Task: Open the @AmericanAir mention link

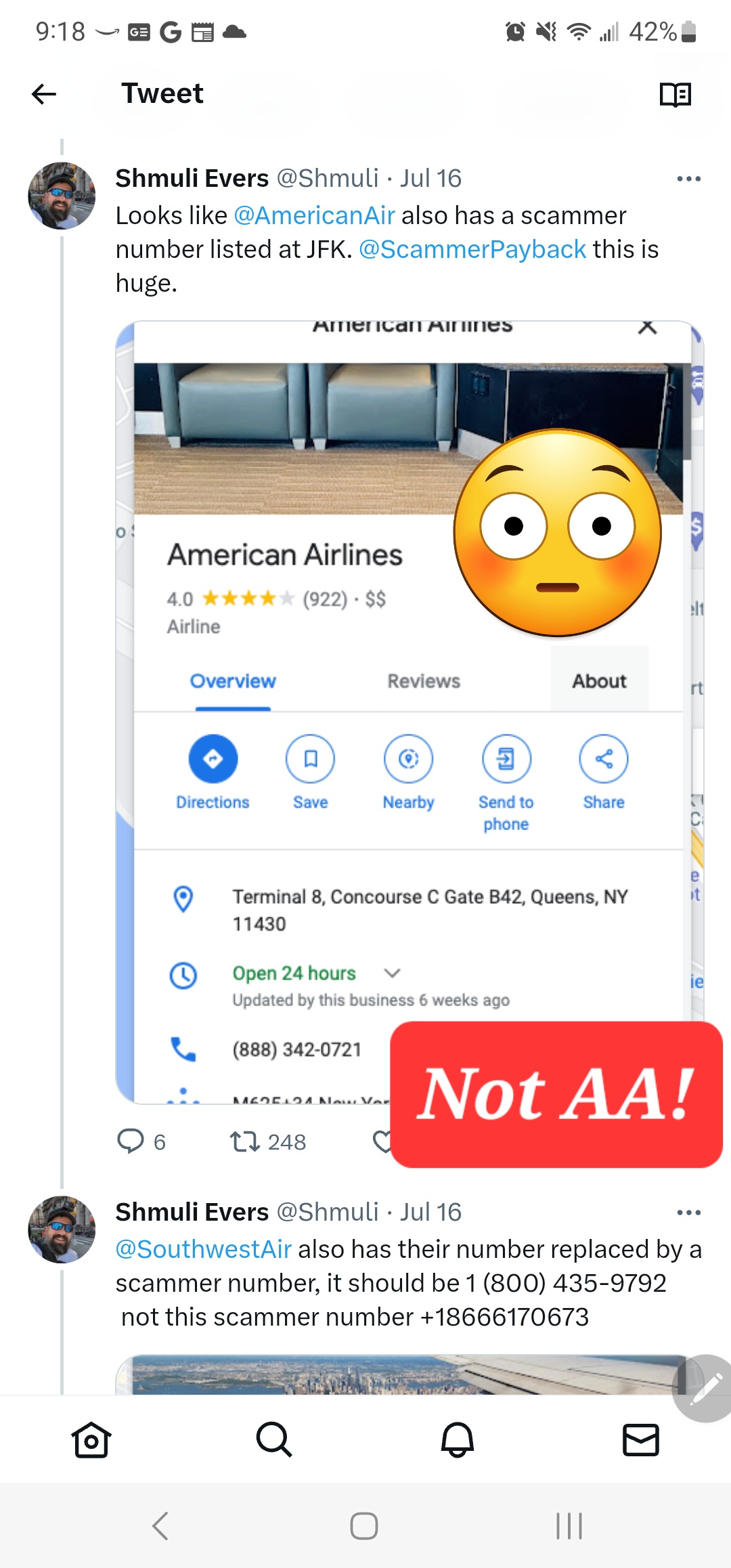Action: 314,215
